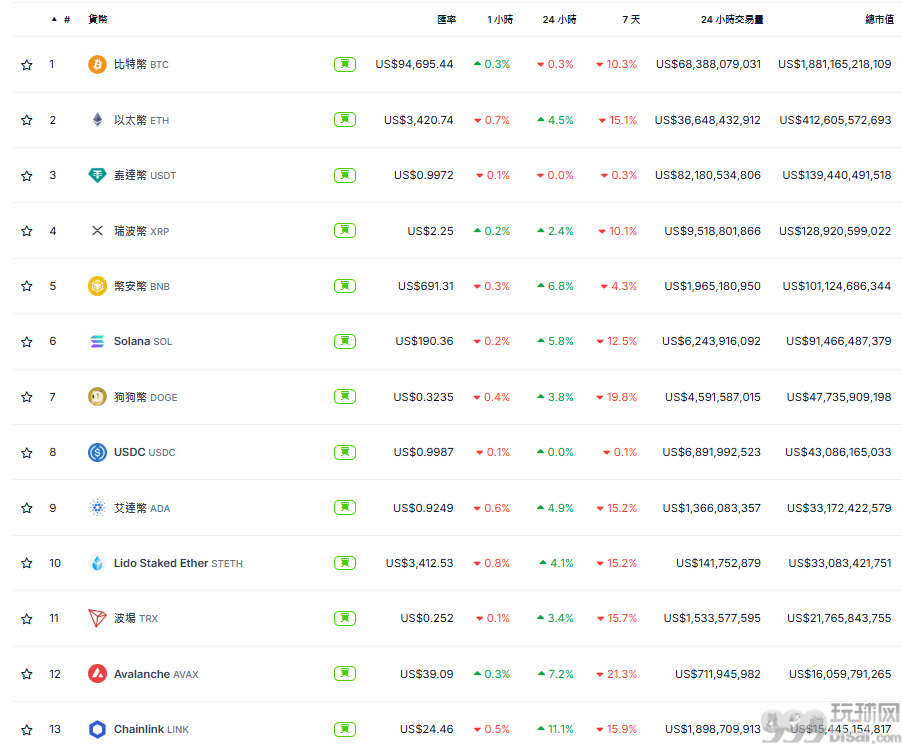The width and height of the screenshot is (902, 744).
Task: Click the green buy button for TRX
Action: (345, 618)
